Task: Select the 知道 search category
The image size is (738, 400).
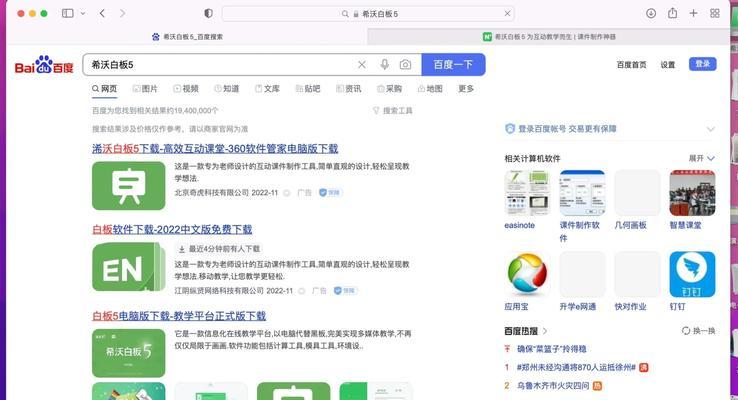Action: pyautogui.click(x=227, y=88)
